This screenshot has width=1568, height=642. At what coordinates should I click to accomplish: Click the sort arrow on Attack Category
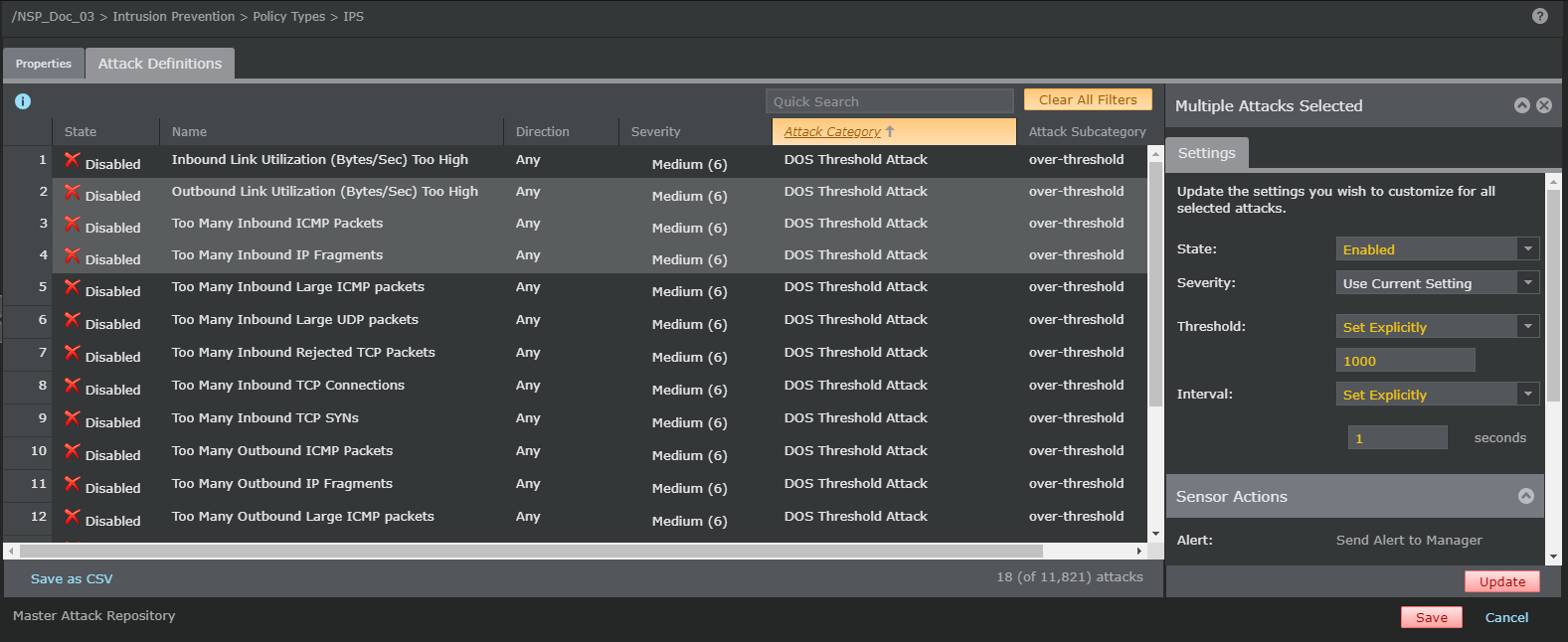click(890, 131)
